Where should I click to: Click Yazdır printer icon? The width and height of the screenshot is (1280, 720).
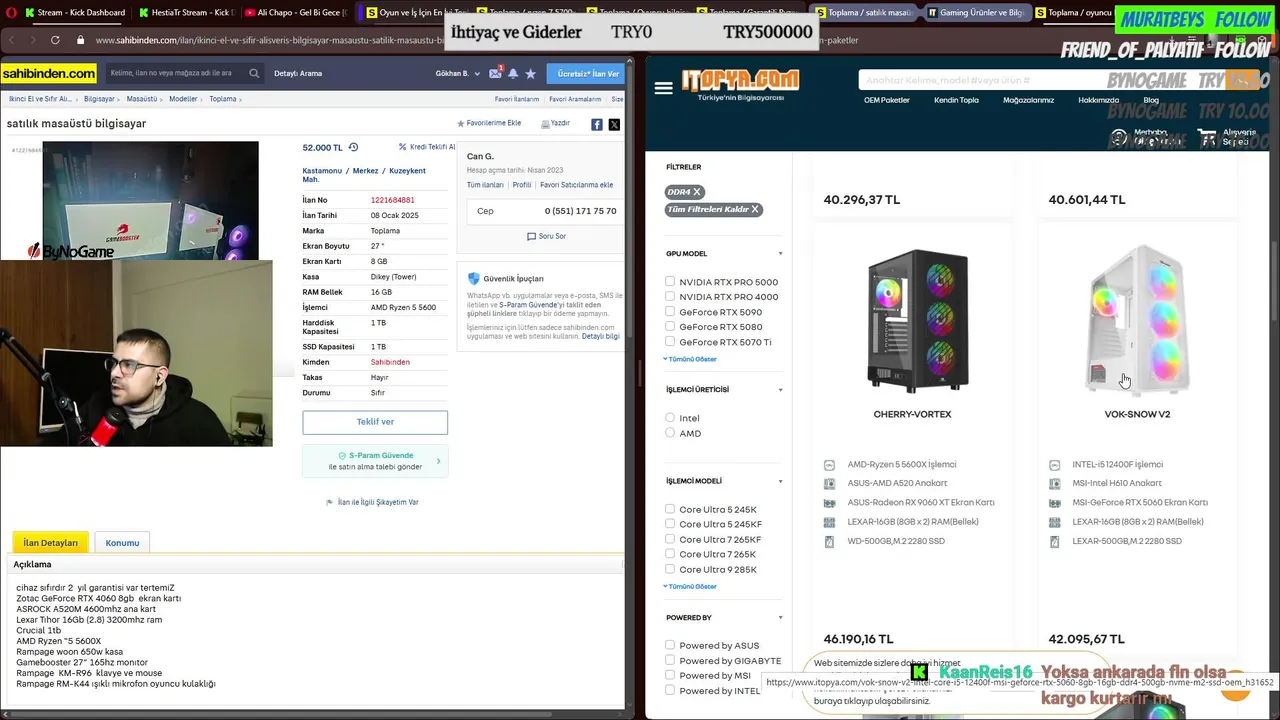point(545,123)
